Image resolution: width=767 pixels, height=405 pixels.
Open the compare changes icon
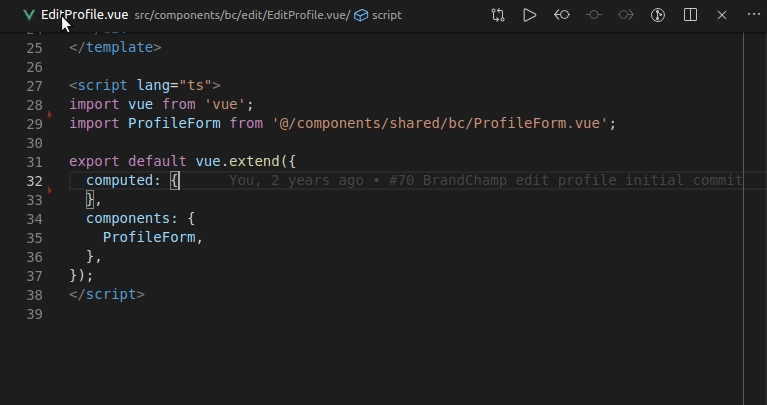[x=497, y=15]
